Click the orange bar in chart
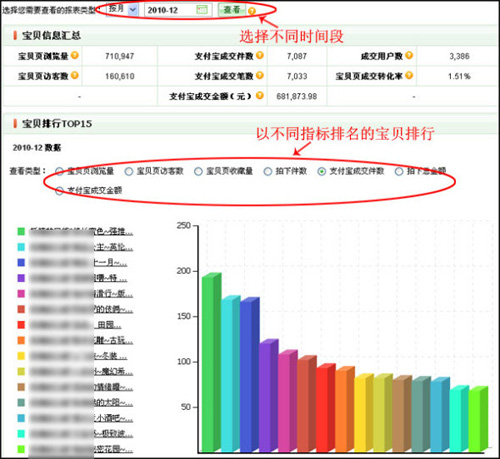This screenshot has width=500, height=459. [x=345, y=409]
